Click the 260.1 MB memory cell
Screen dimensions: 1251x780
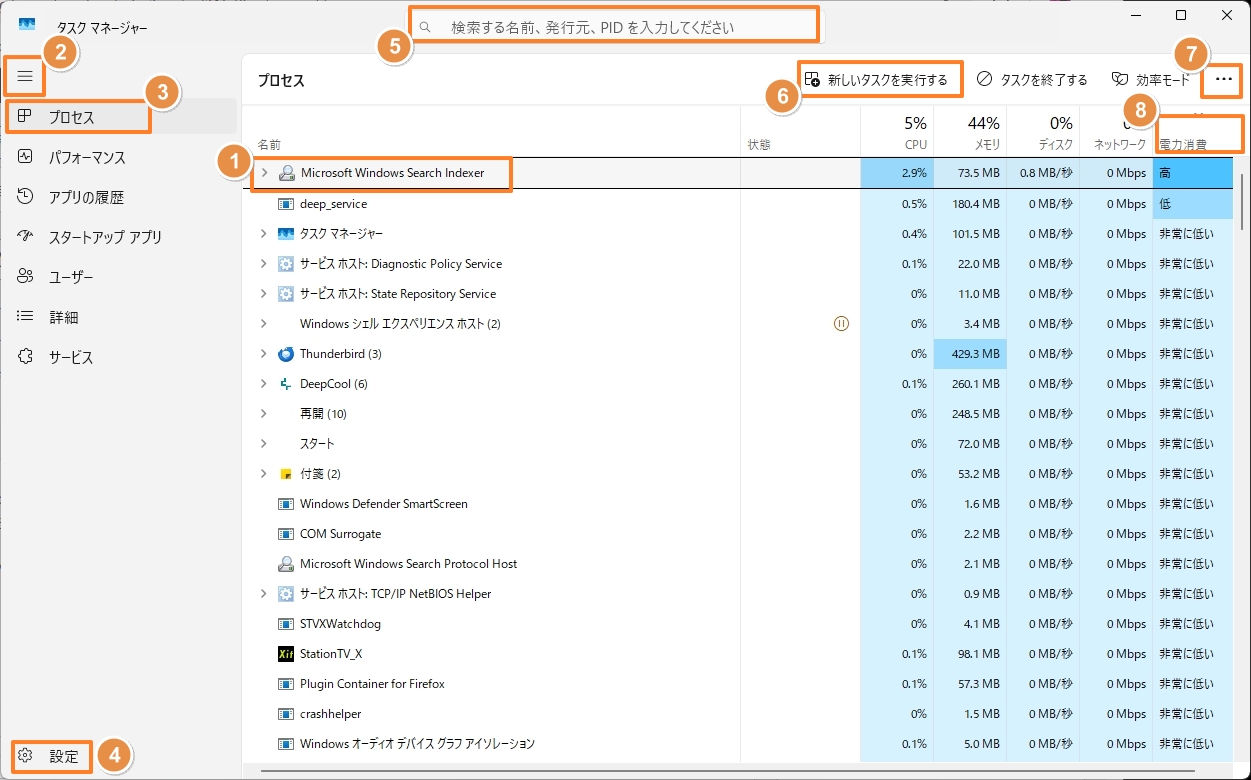pyautogui.click(x=970, y=384)
